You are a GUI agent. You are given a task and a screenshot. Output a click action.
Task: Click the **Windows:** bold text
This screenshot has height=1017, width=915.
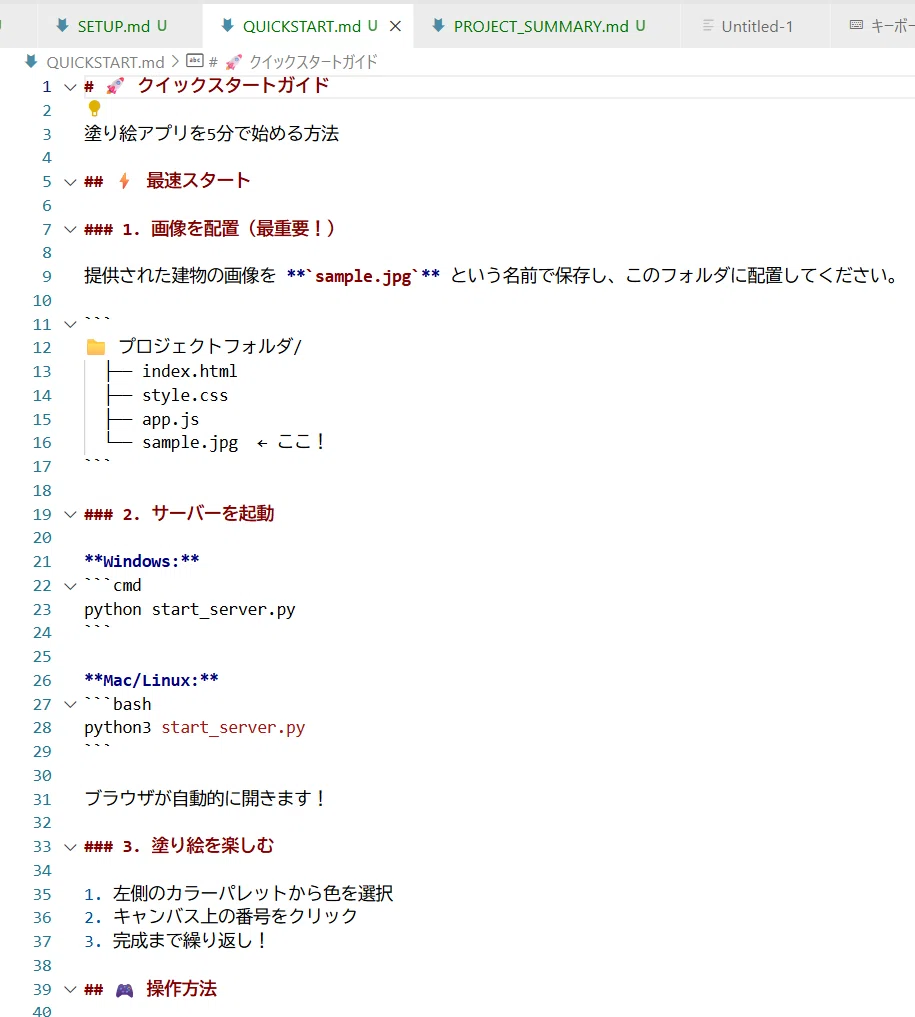[x=142, y=561]
